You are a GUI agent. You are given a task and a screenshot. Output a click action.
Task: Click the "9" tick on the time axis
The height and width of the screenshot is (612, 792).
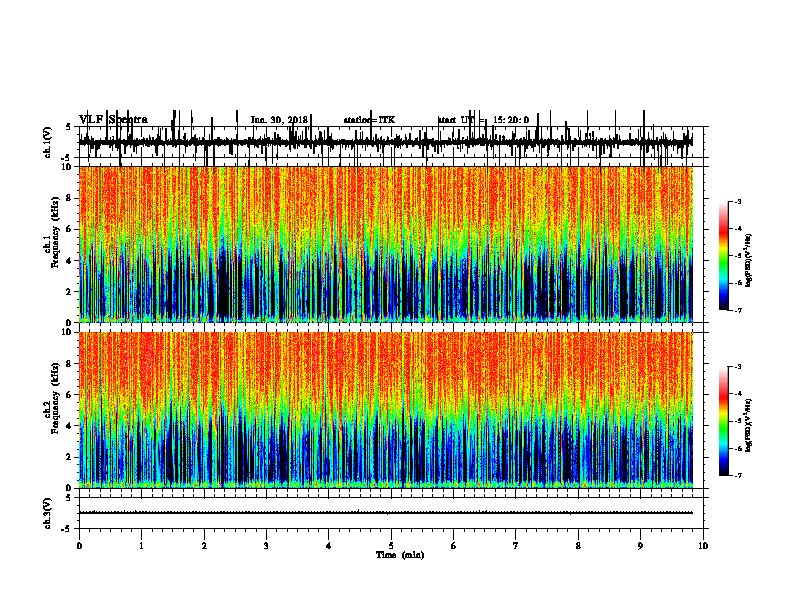[640, 546]
